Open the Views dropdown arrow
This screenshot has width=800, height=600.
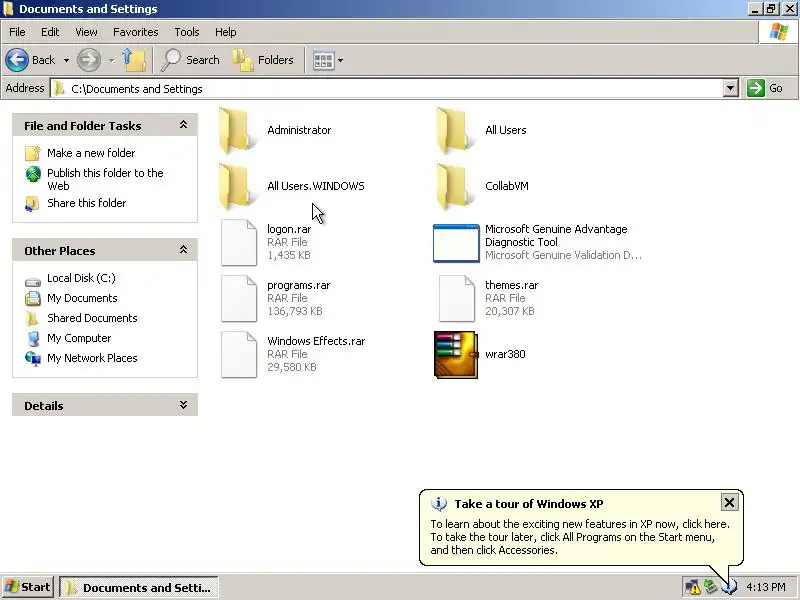(340, 61)
